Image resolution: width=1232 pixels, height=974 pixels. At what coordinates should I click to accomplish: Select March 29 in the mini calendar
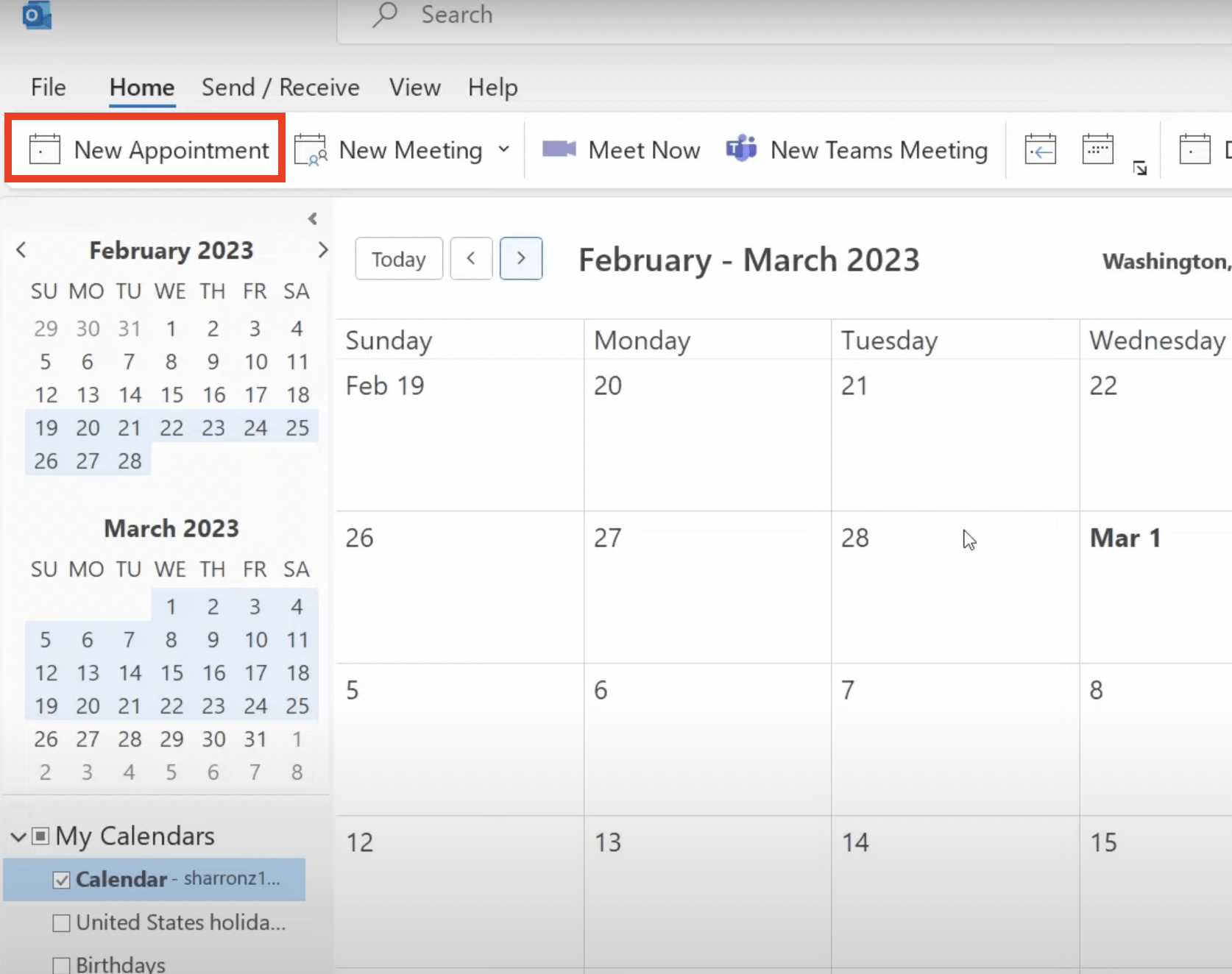[x=171, y=739]
